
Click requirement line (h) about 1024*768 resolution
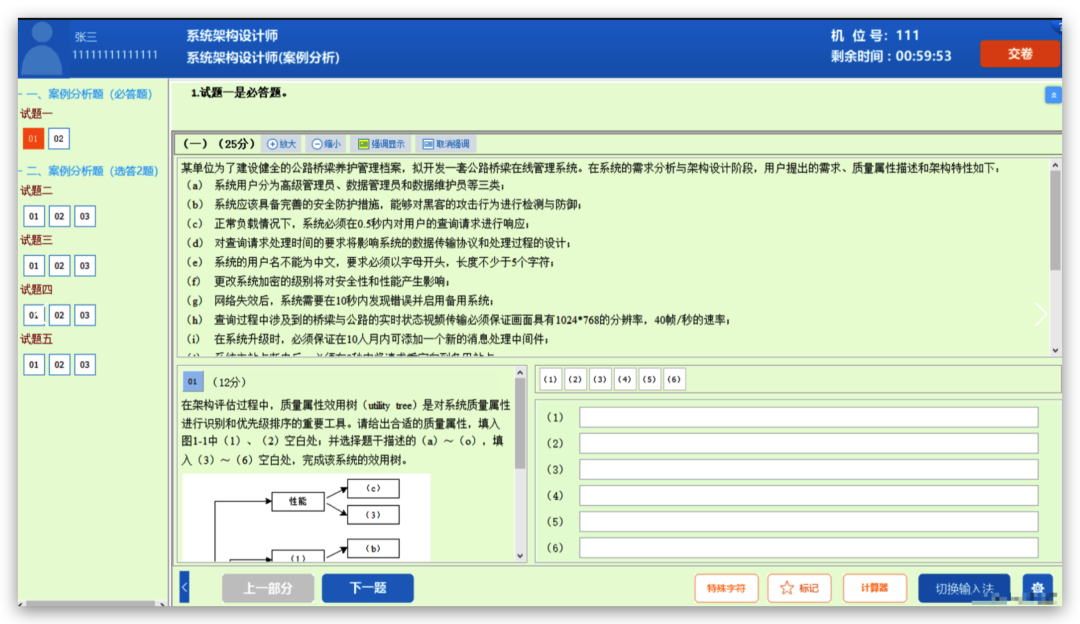point(458,320)
